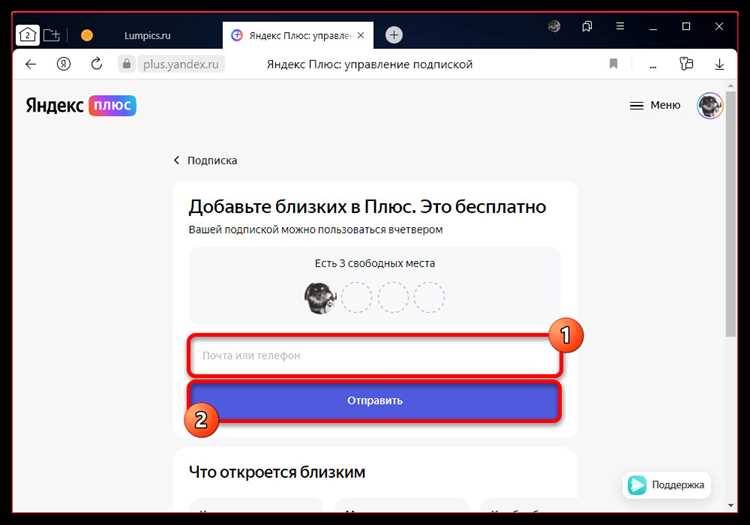This screenshot has width=750, height=525.
Task: Open the collections bookmark icon in title bar
Action: coord(587,26)
